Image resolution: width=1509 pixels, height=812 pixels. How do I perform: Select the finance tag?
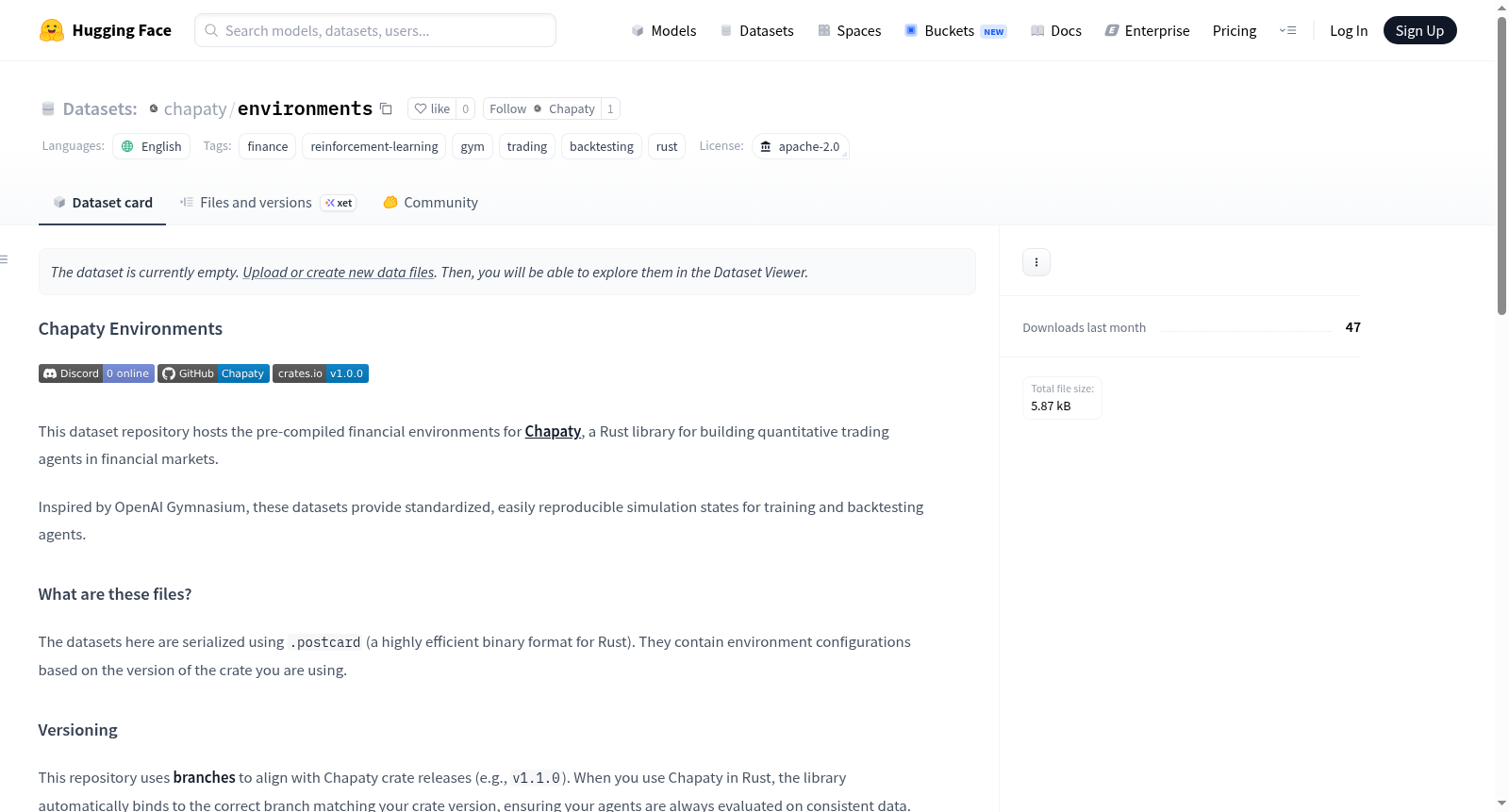coord(268,146)
